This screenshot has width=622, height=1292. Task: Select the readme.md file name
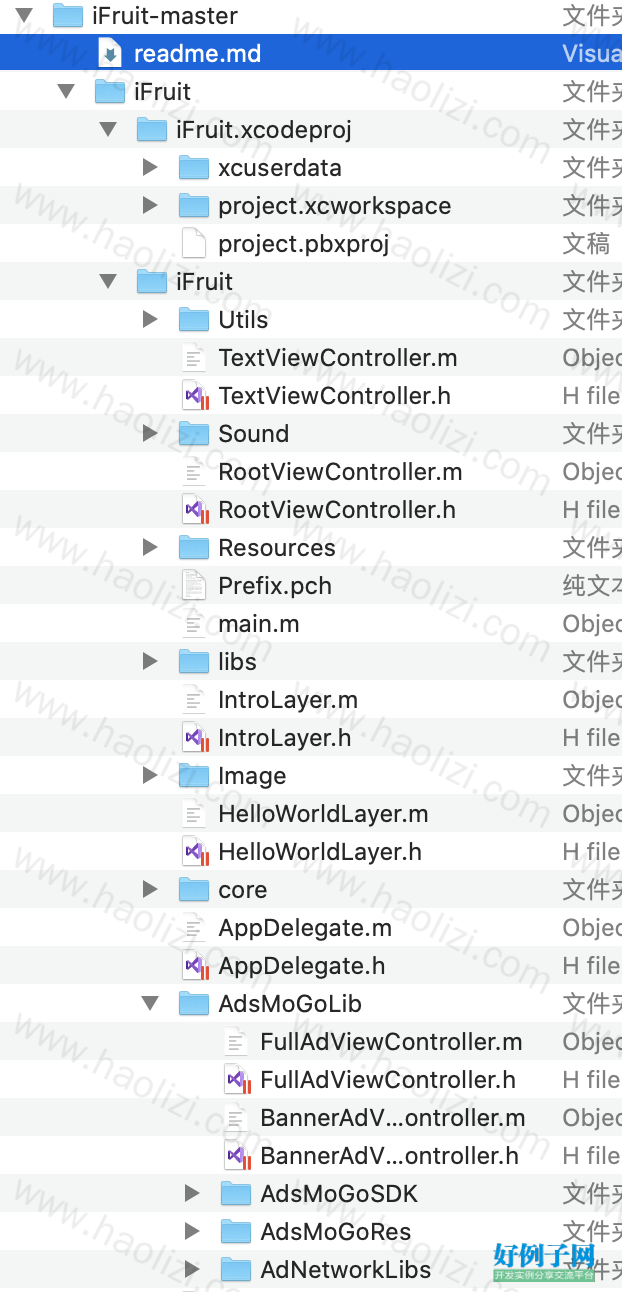pos(197,54)
